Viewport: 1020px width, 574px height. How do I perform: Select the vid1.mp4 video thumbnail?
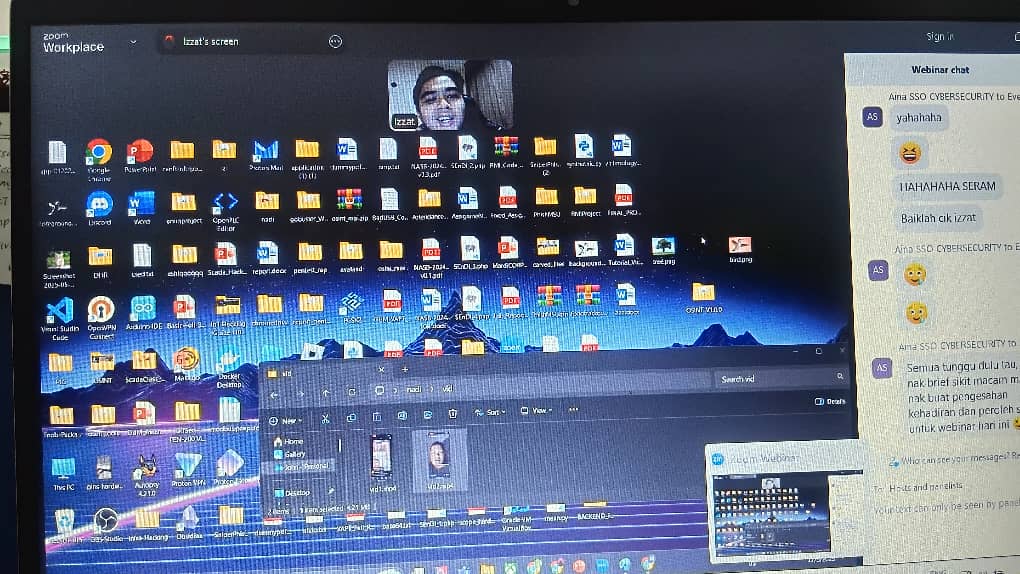pos(382,463)
